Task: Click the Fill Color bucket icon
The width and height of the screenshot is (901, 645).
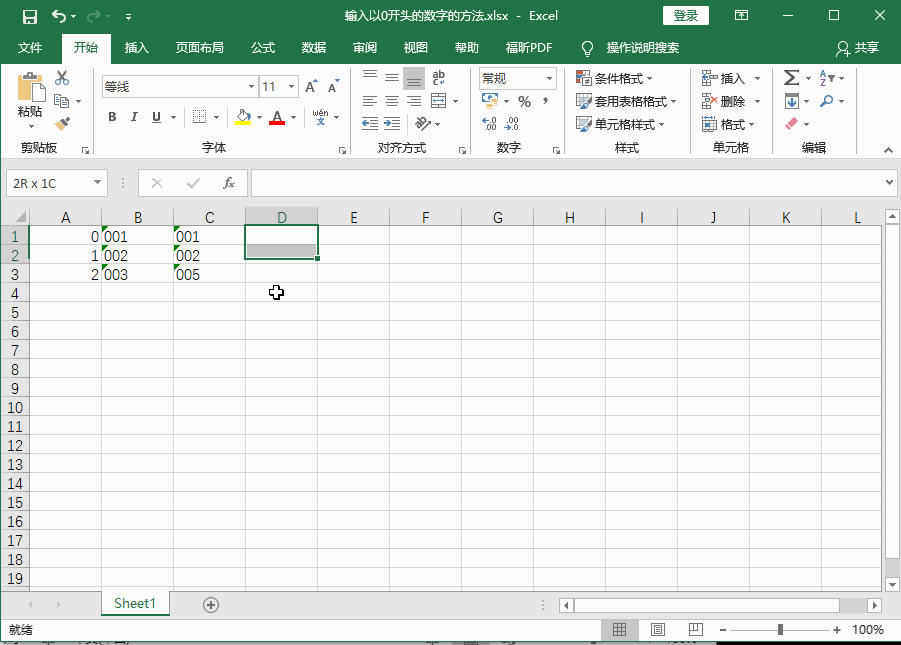Action: click(244, 117)
